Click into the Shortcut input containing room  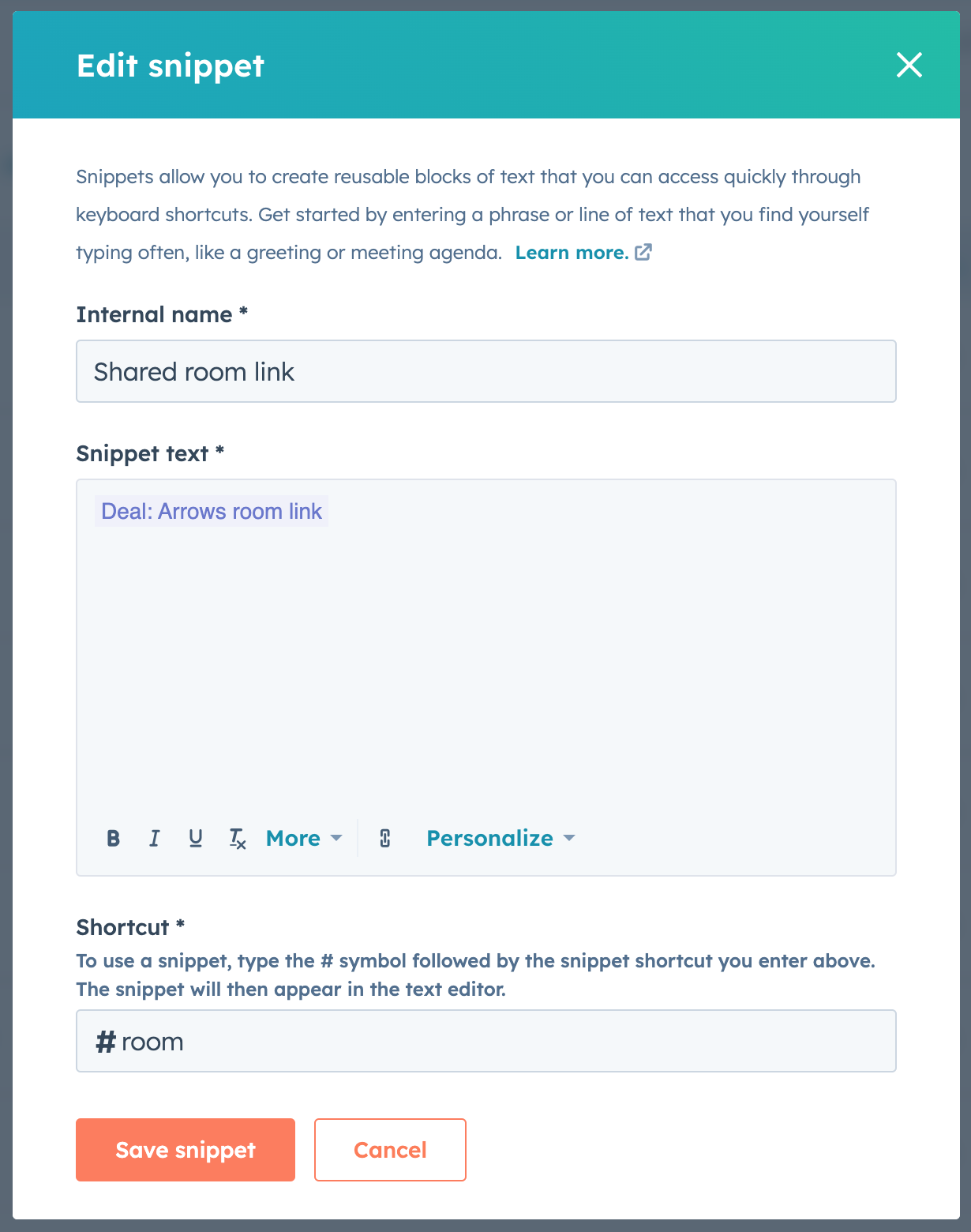point(505,1042)
